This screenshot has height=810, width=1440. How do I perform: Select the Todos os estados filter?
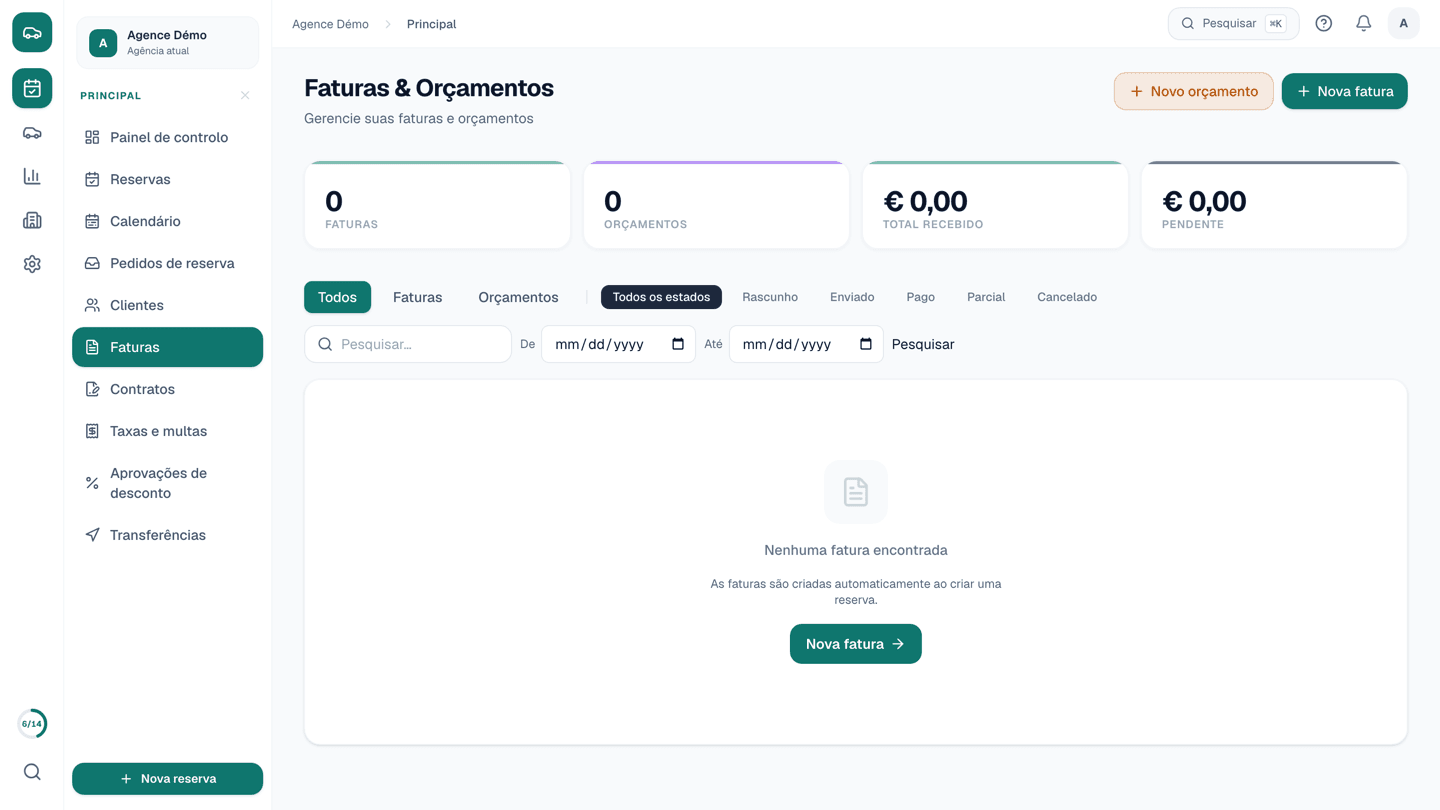[661, 297]
